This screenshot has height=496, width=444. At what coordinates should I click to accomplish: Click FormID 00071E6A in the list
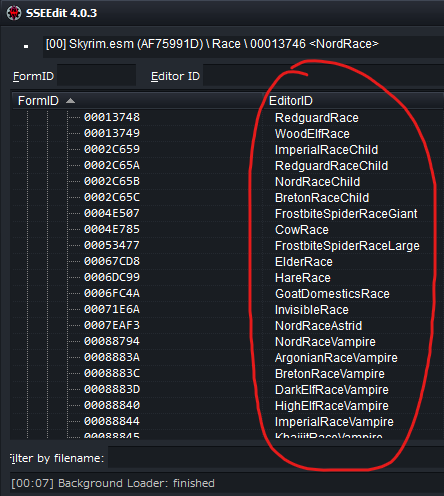click(x=112, y=309)
